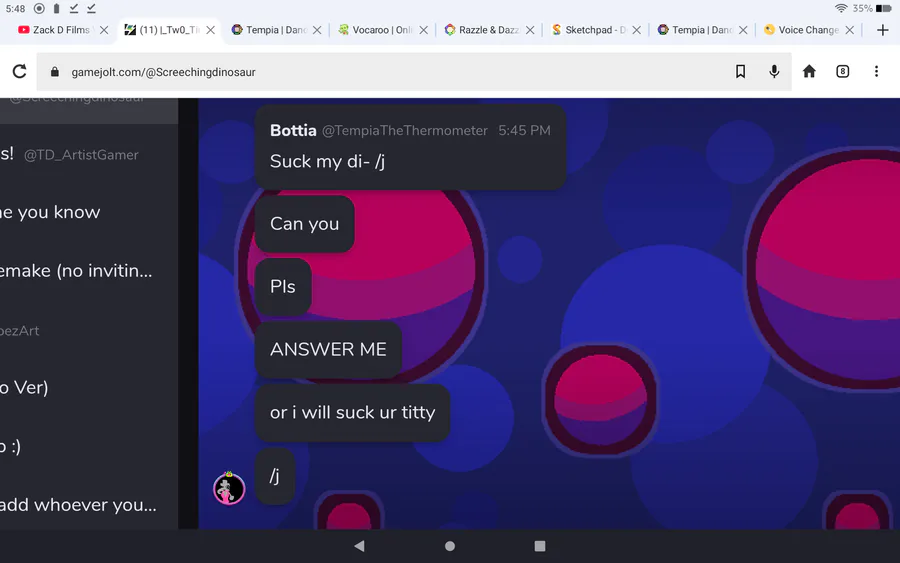Close the second Tempia | Danc tab
The height and width of the screenshot is (563, 900).
click(743, 30)
